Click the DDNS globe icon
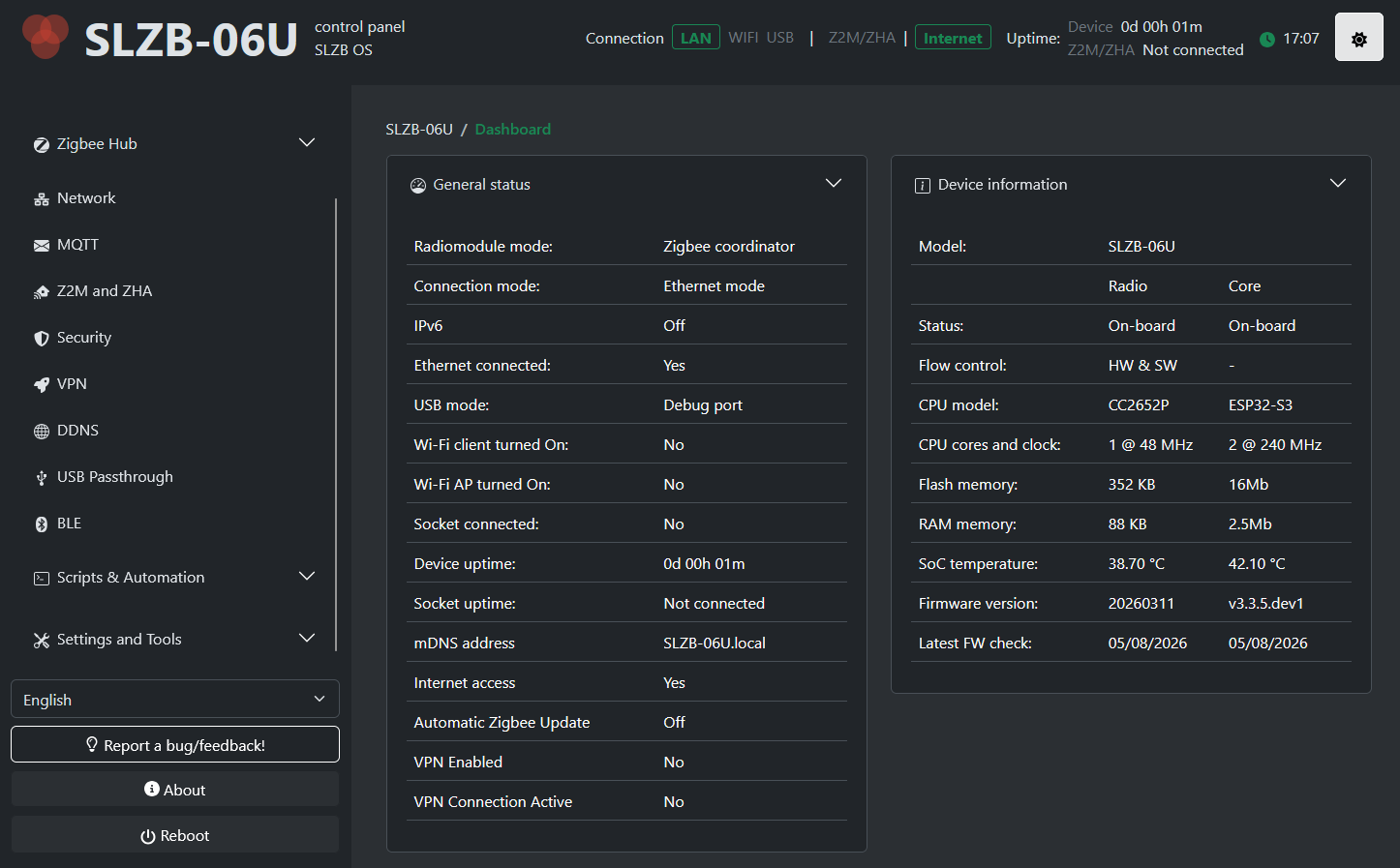Screen dimensions: 1400x868 [x=41, y=432]
